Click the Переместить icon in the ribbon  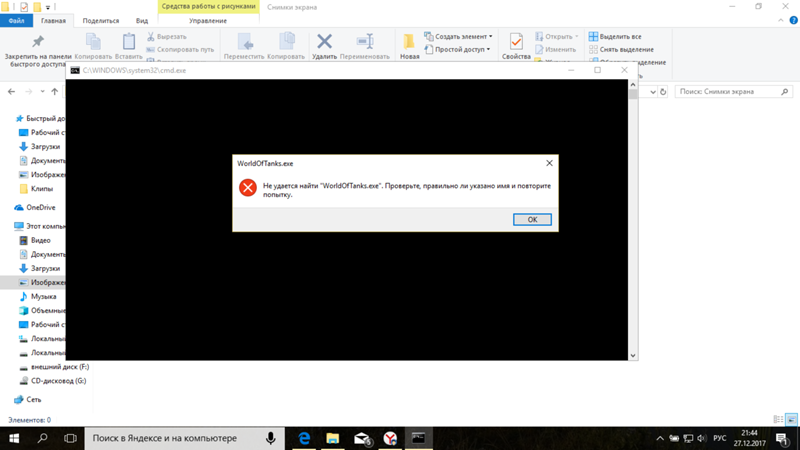click(245, 42)
